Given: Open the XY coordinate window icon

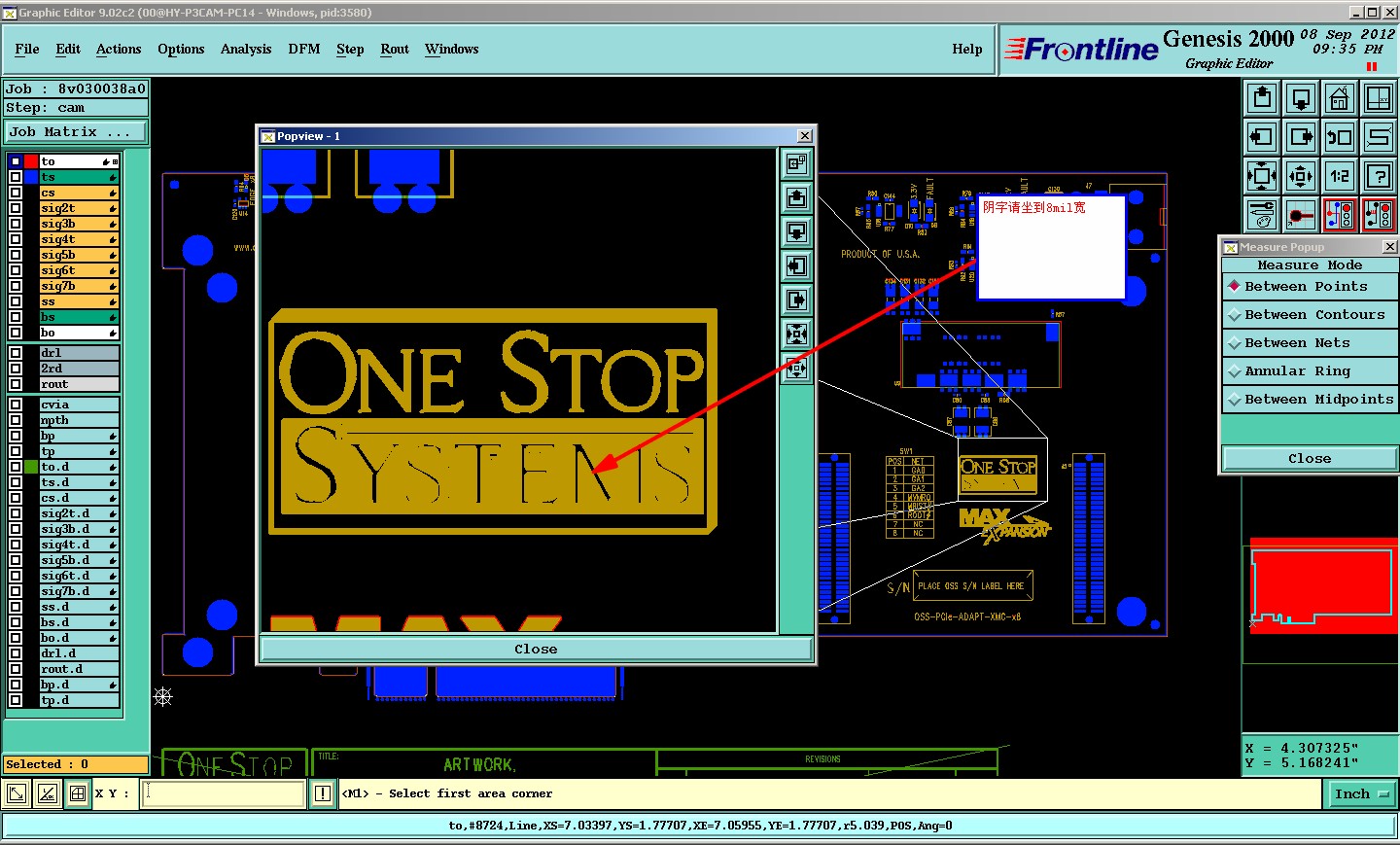Looking at the screenshot, I should 1379,98.
